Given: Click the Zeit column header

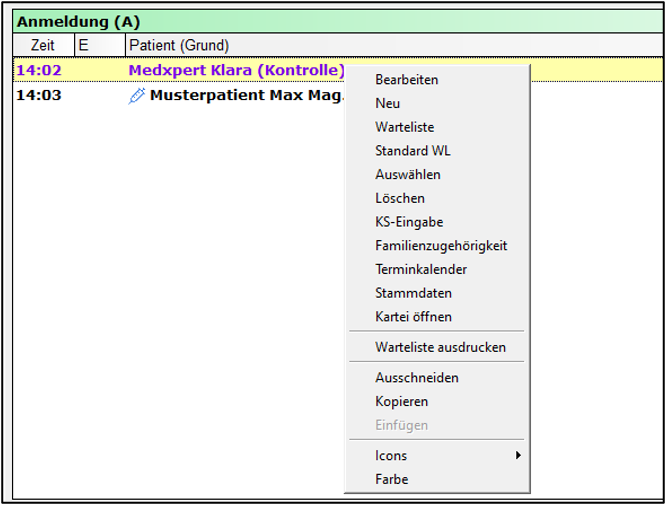Looking at the screenshot, I should coord(44,45).
